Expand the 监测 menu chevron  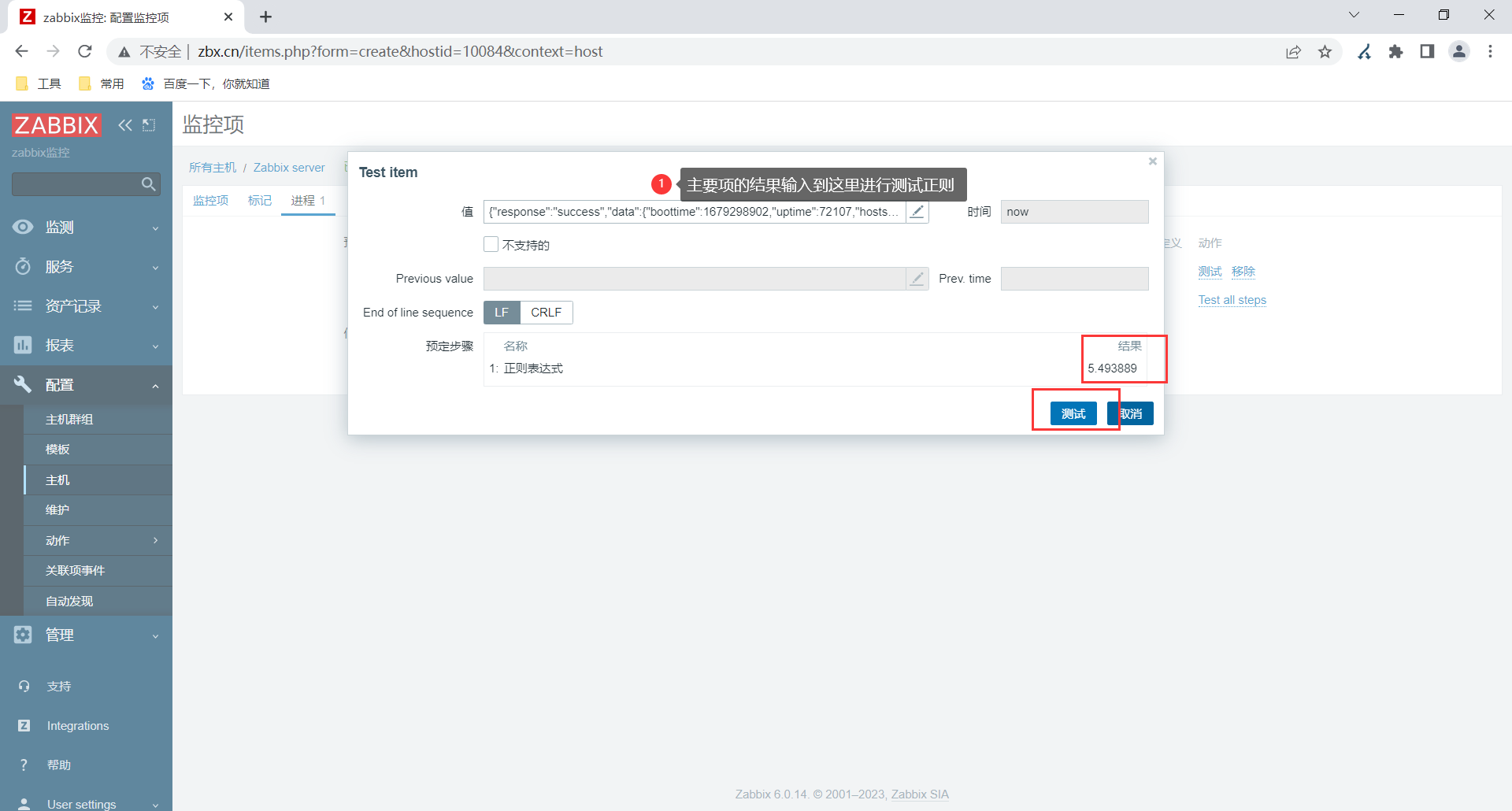click(155, 228)
